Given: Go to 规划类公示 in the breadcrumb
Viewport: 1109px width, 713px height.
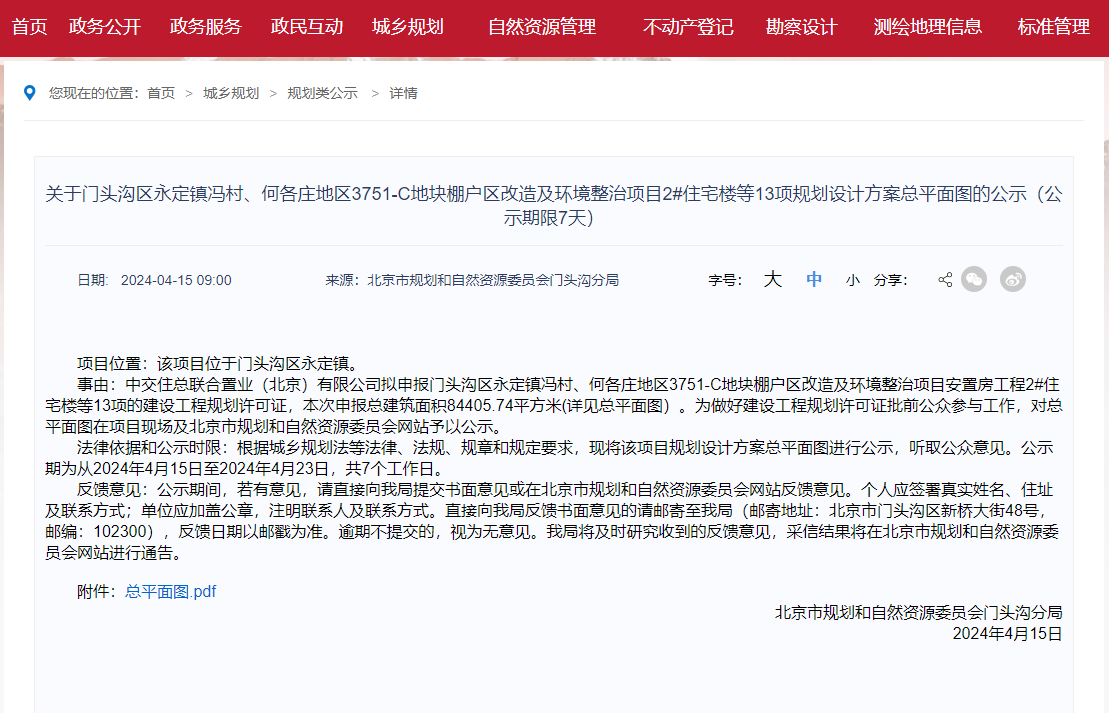Looking at the screenshot, I should (323, 93).
